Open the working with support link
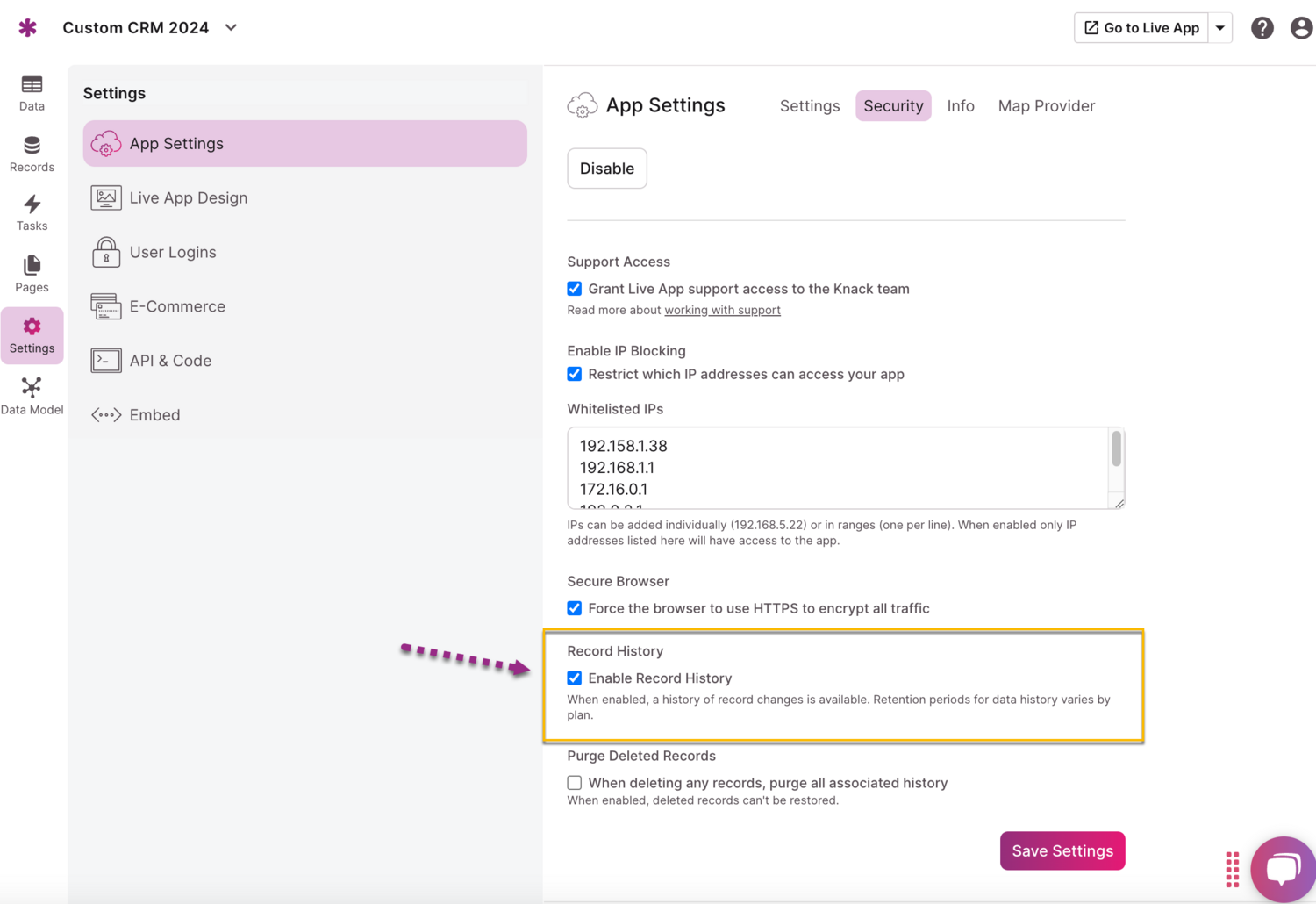1316x904 pixels. (722, 310)
